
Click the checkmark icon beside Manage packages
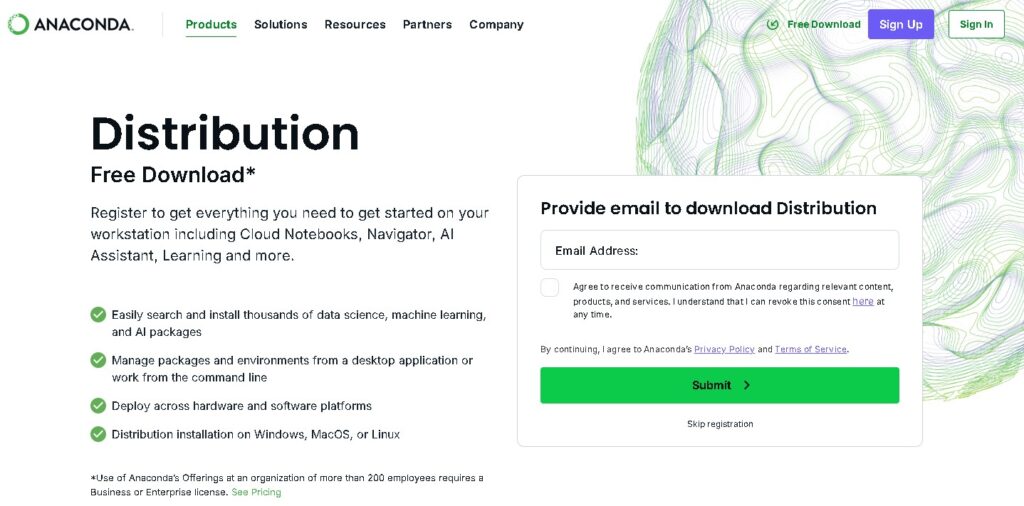[x=98, y=360]
